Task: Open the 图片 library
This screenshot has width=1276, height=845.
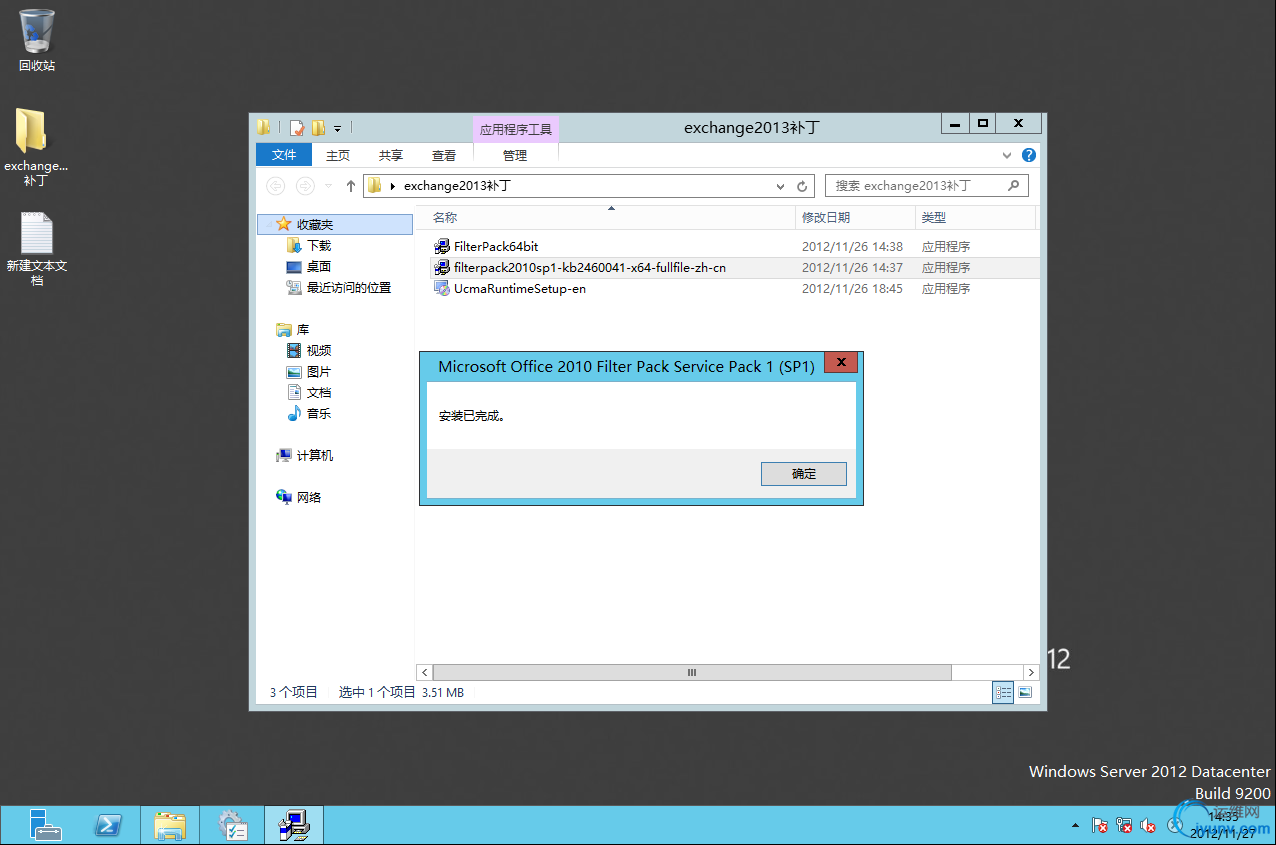Action: 319,371
